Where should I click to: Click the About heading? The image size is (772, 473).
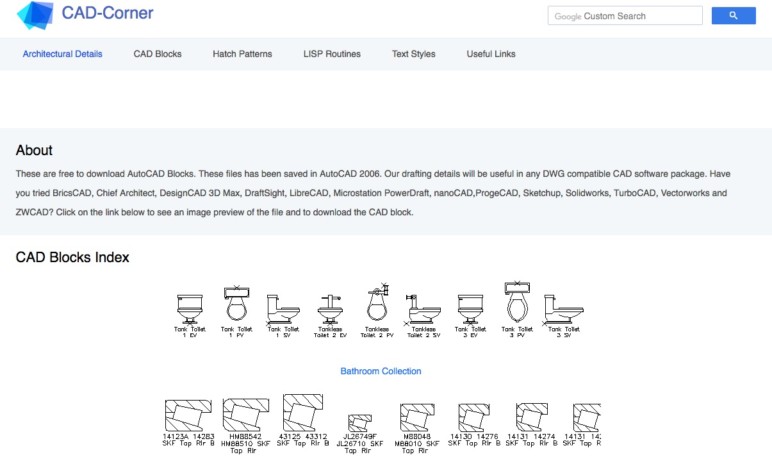pos(34,150)
